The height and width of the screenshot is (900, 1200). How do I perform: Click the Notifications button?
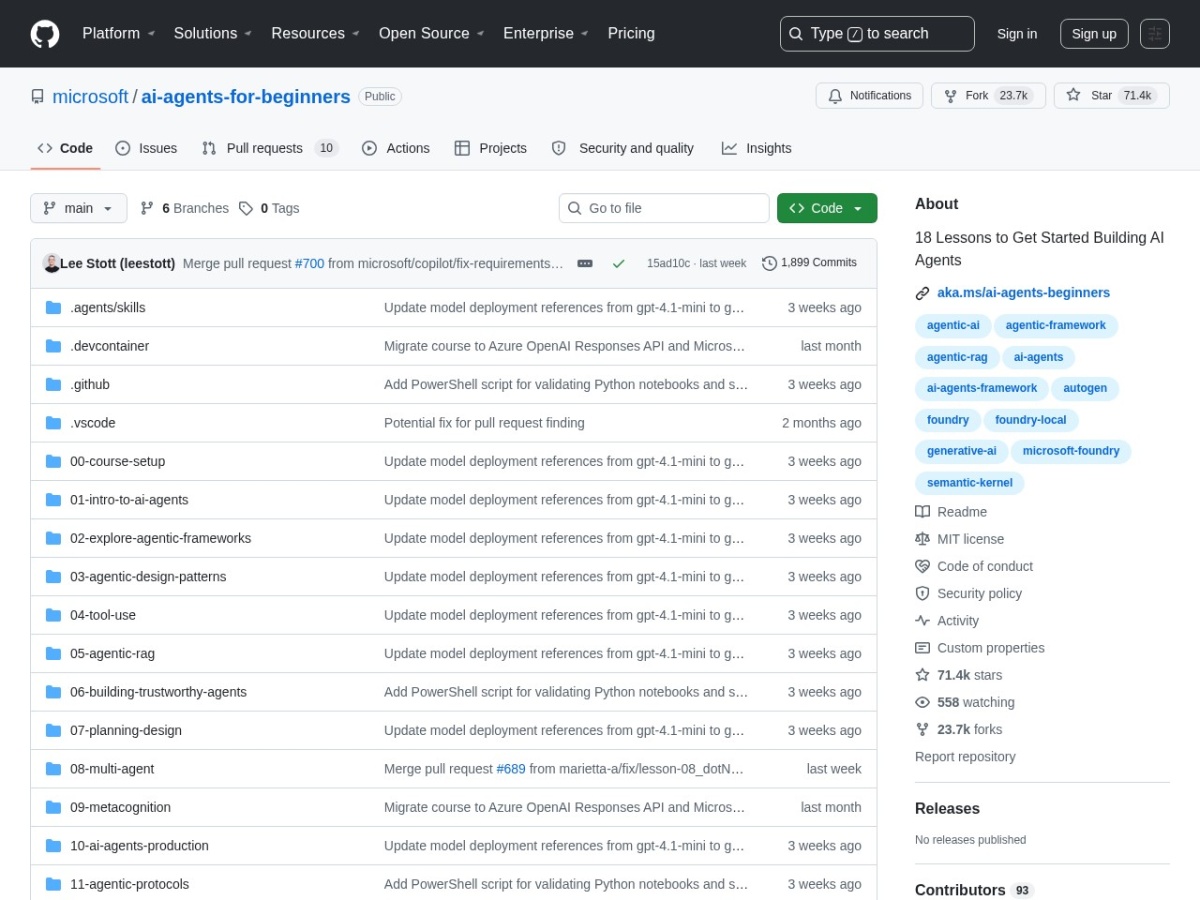(869, 96)
